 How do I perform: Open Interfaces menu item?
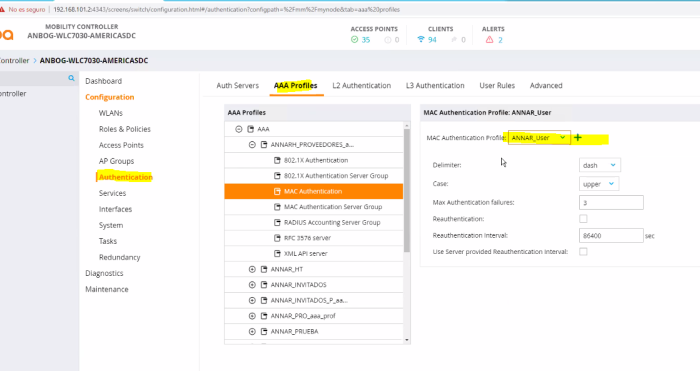tap(115, 209)
